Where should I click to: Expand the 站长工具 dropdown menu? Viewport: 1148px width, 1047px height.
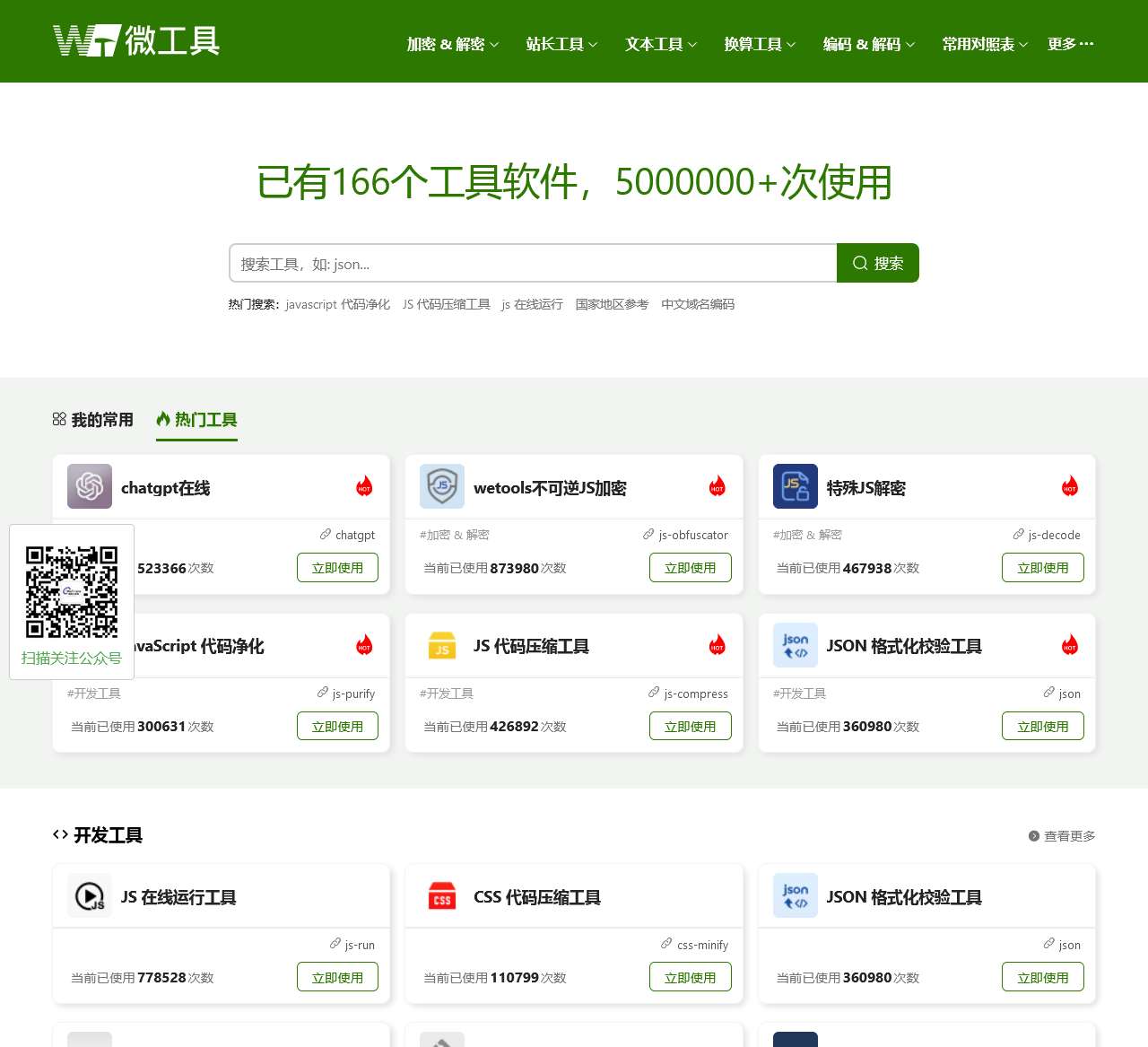[x=561, y=44]
